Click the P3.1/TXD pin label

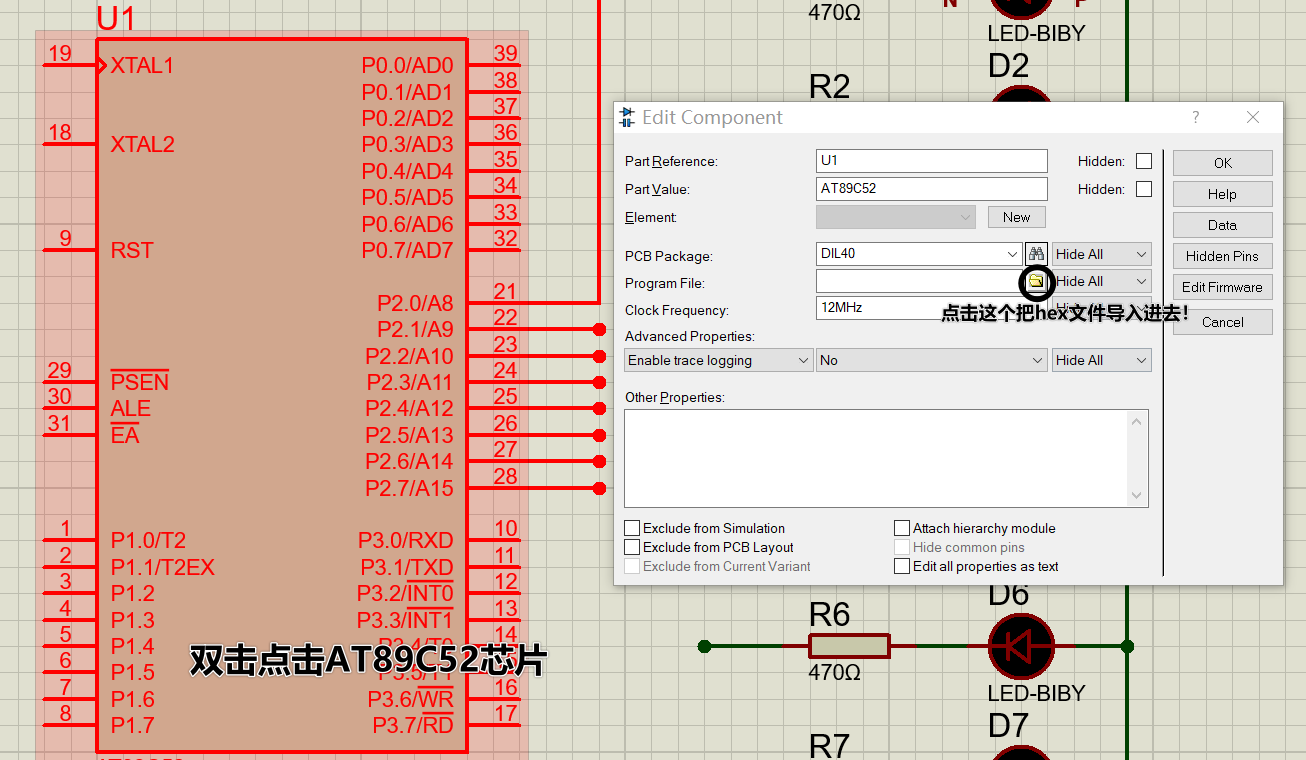click(406, 567)
